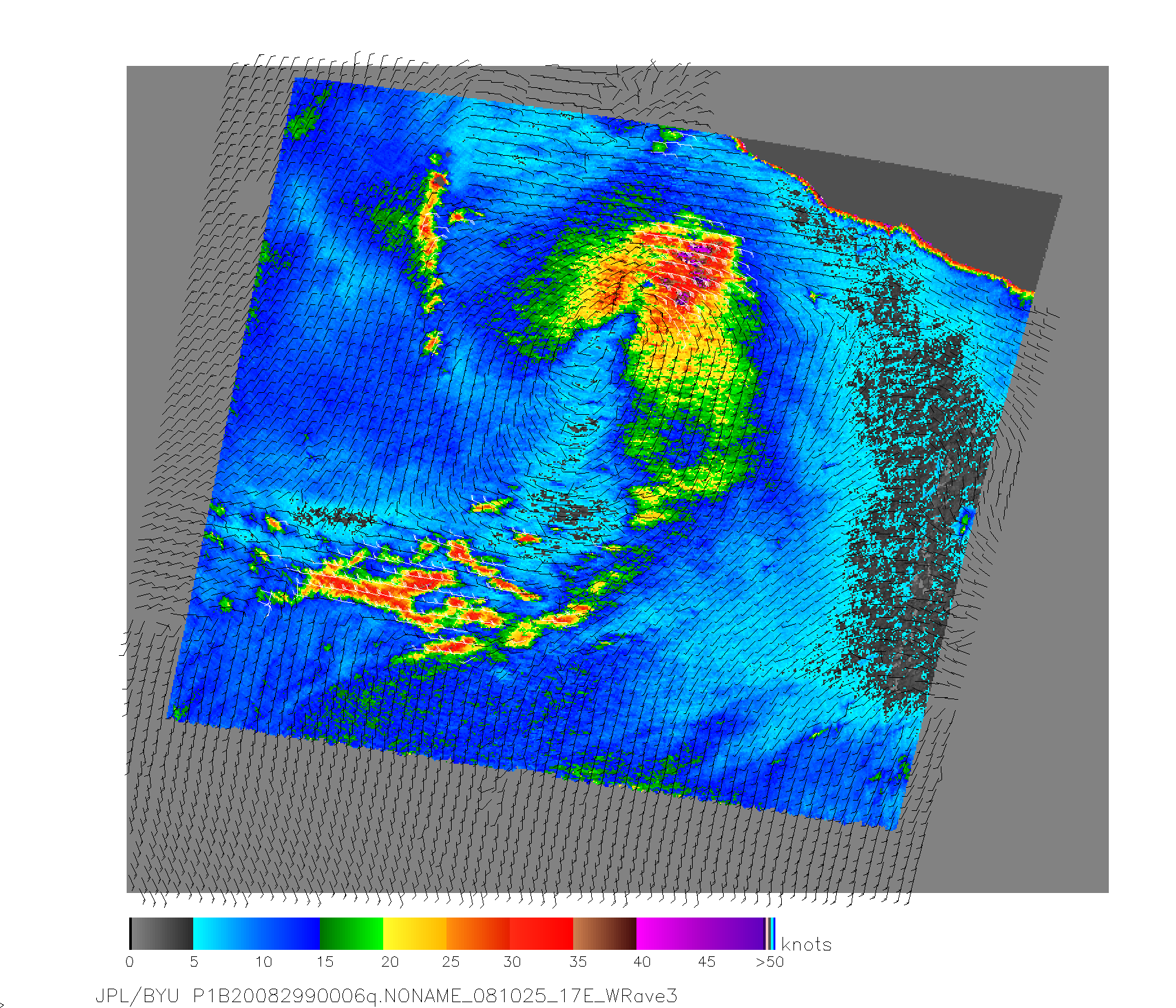Click the '30' scale label
This screenshot has height=1008, width=1176.
pyautogui.click(x=512, y=962)
